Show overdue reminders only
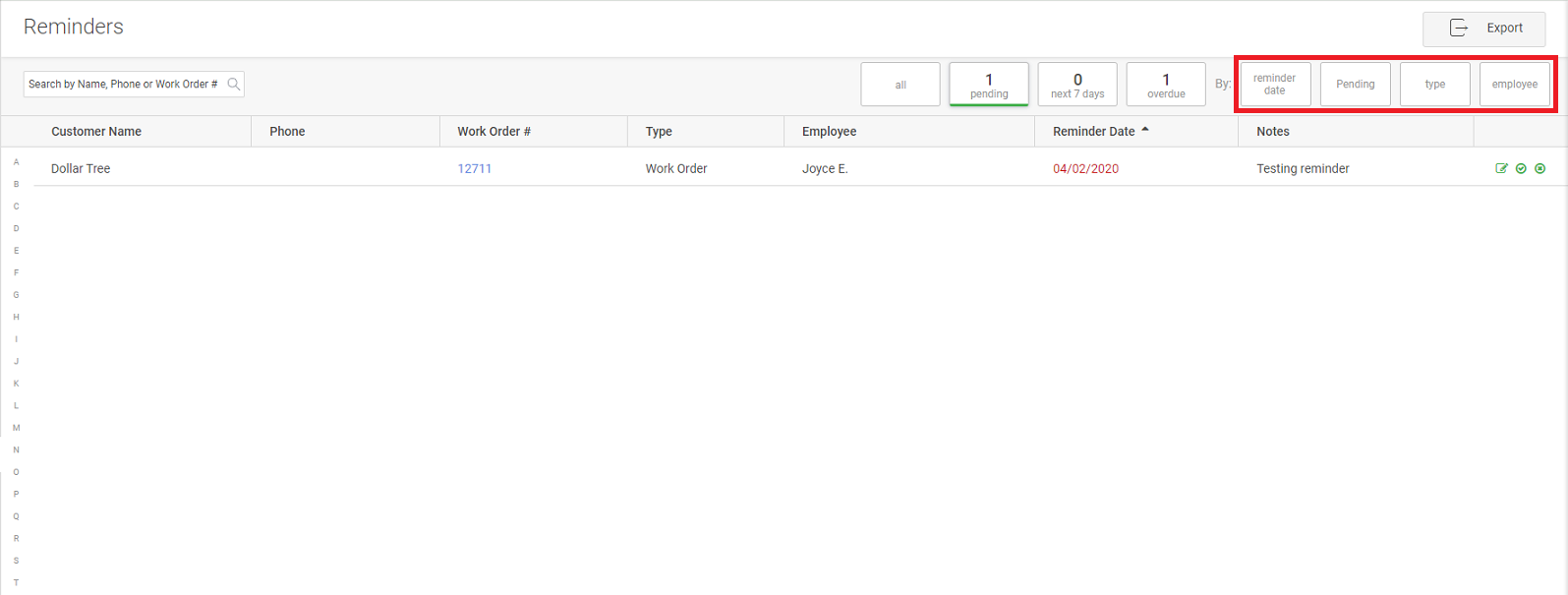The width and height of the screenshot is (1568, 595). 1166,85
